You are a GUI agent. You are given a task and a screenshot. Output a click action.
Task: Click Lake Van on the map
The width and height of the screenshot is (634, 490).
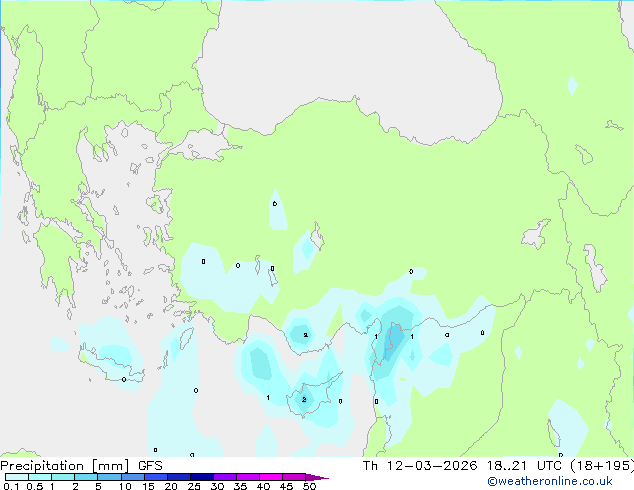(536, 234)
